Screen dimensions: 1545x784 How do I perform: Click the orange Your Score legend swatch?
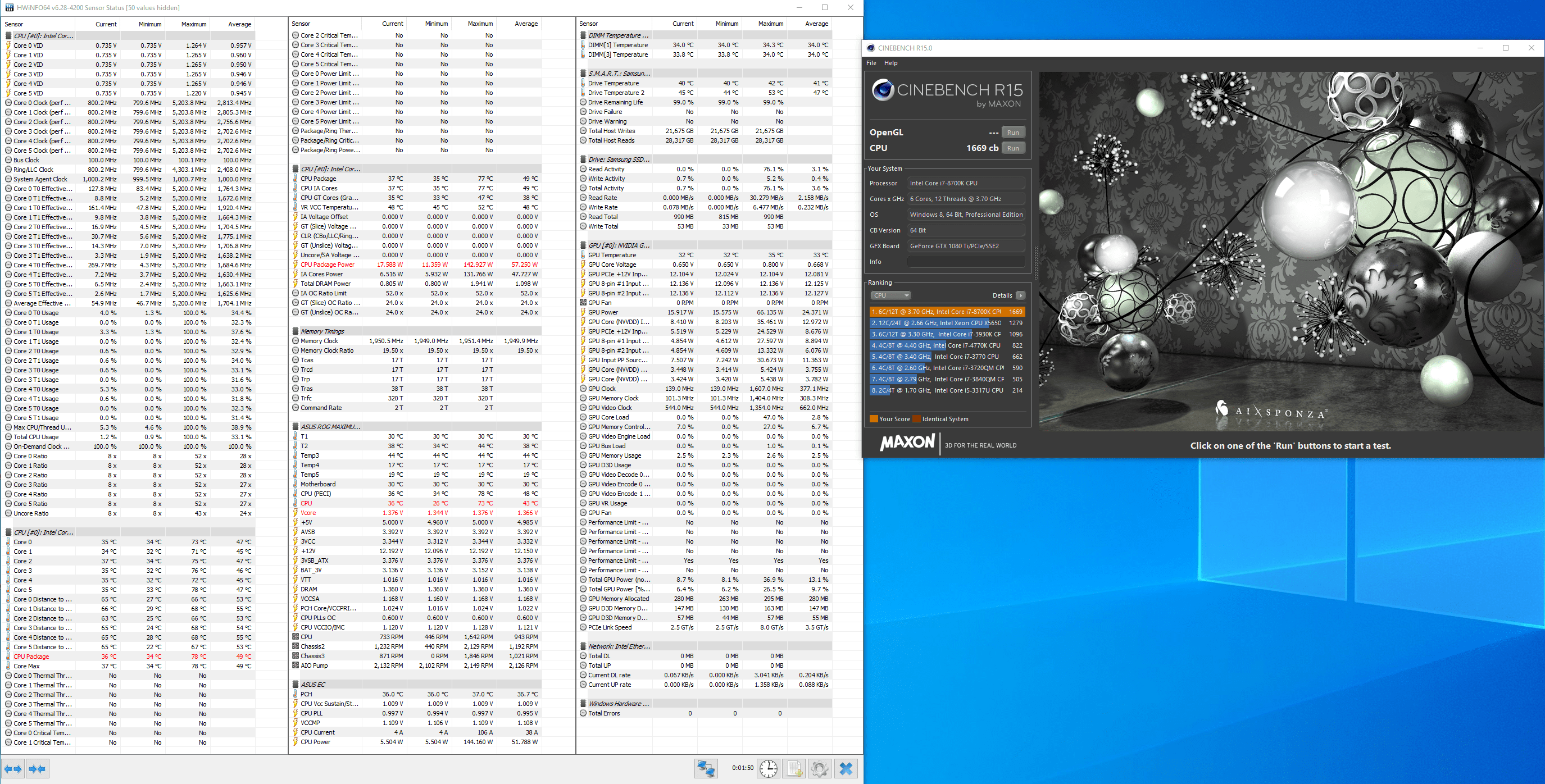(873, 419)
